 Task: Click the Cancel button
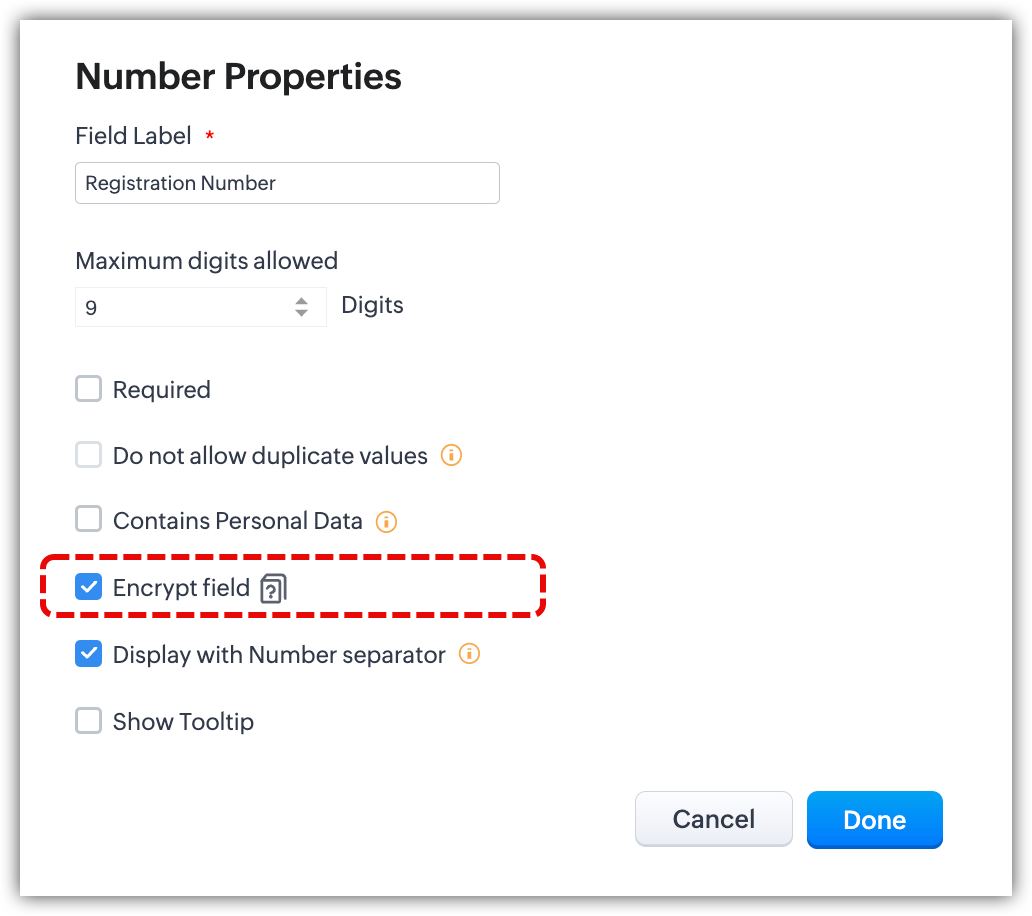click(x=713, y=820)
